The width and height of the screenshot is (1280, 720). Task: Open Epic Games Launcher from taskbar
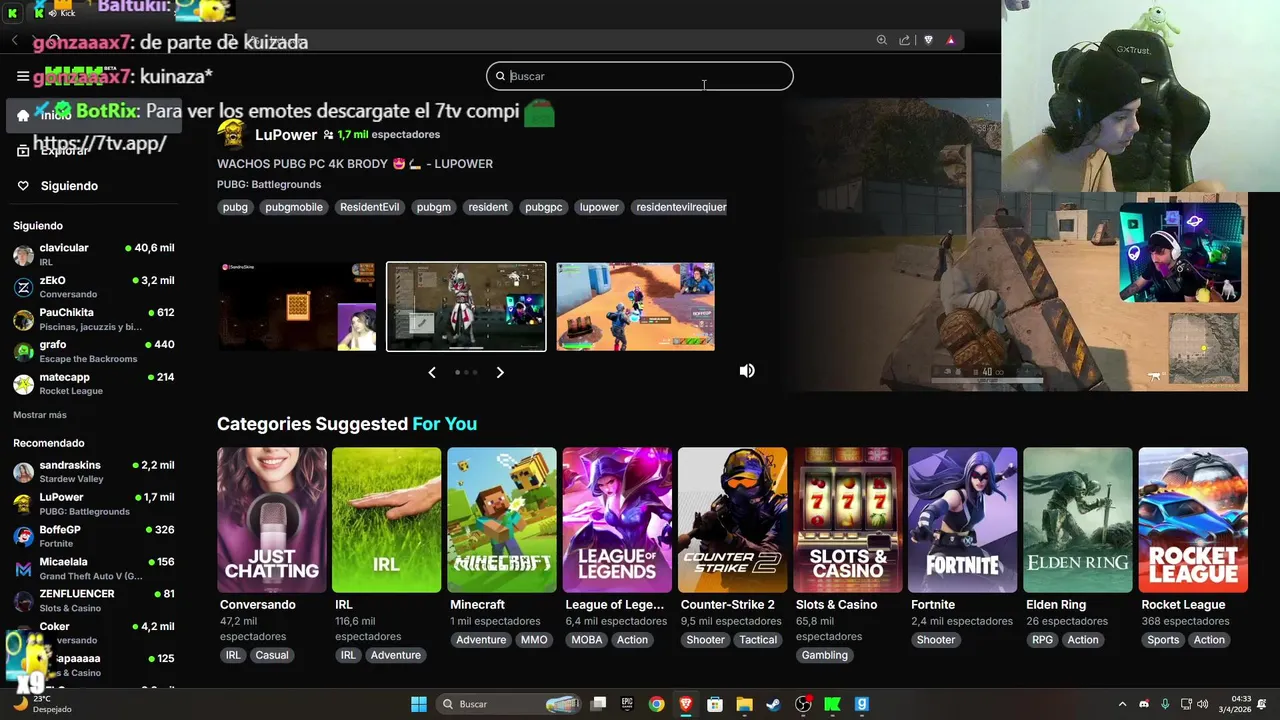[627, 704]
